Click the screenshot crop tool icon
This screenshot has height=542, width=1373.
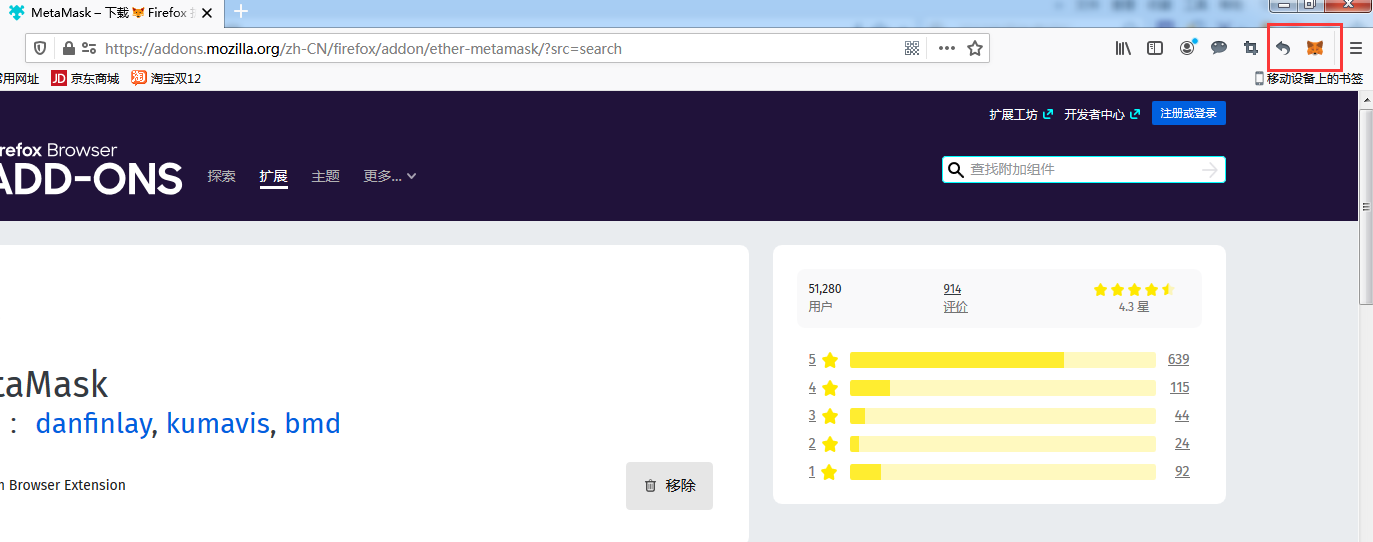click(x=1251, y=48)
